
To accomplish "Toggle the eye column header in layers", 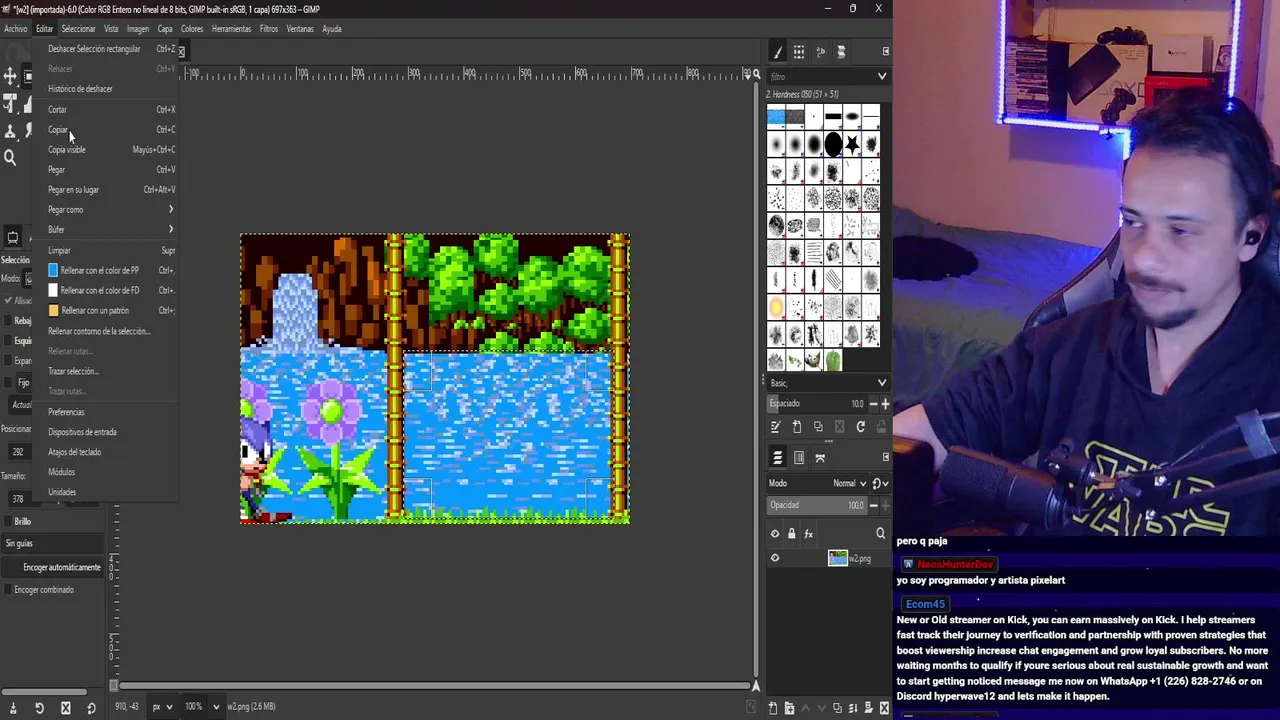I will coord(775,534).
